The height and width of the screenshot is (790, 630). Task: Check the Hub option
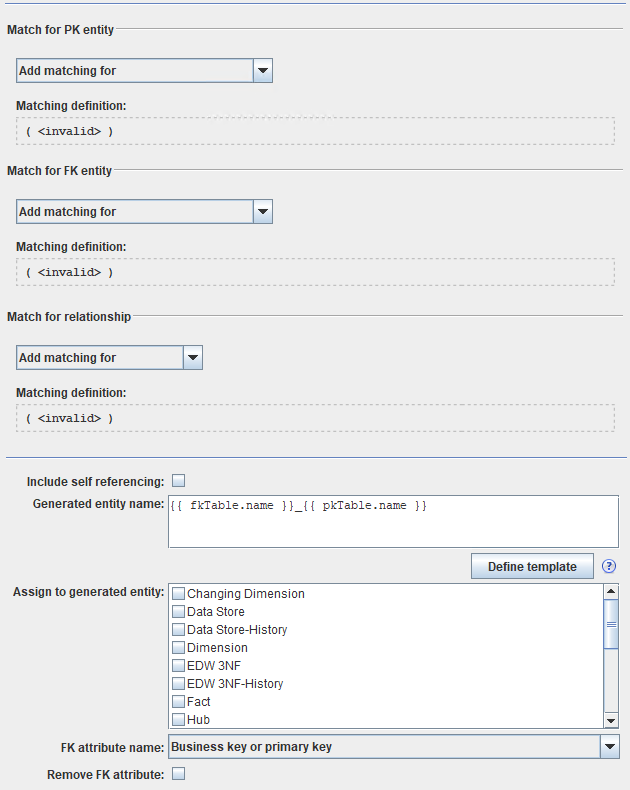click(179, 720)
